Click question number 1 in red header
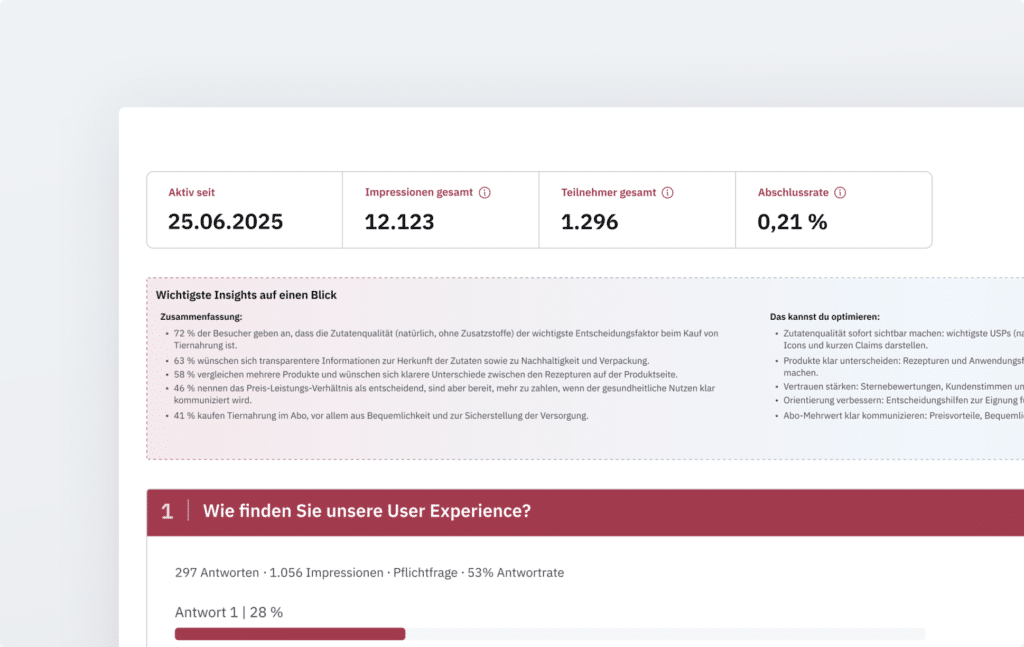 tap(167, 511)
